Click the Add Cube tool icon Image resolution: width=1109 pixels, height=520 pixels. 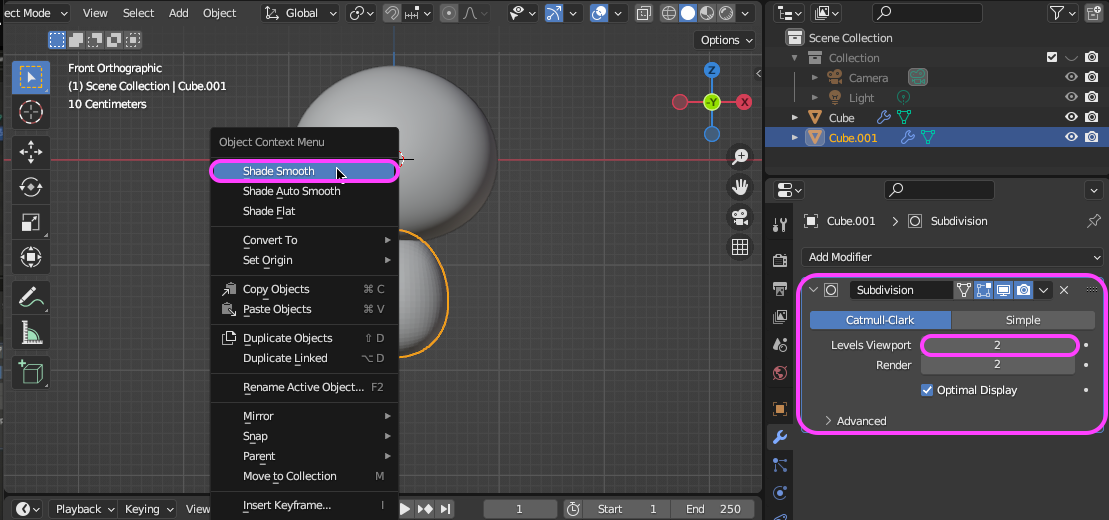[31, 371]
